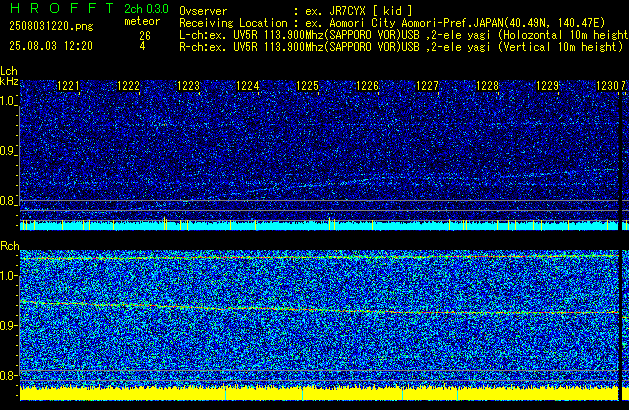Click the 1227 time marker
Image resolution: width=629 pixels, height=410 pixels.
[x=428, y=86]
